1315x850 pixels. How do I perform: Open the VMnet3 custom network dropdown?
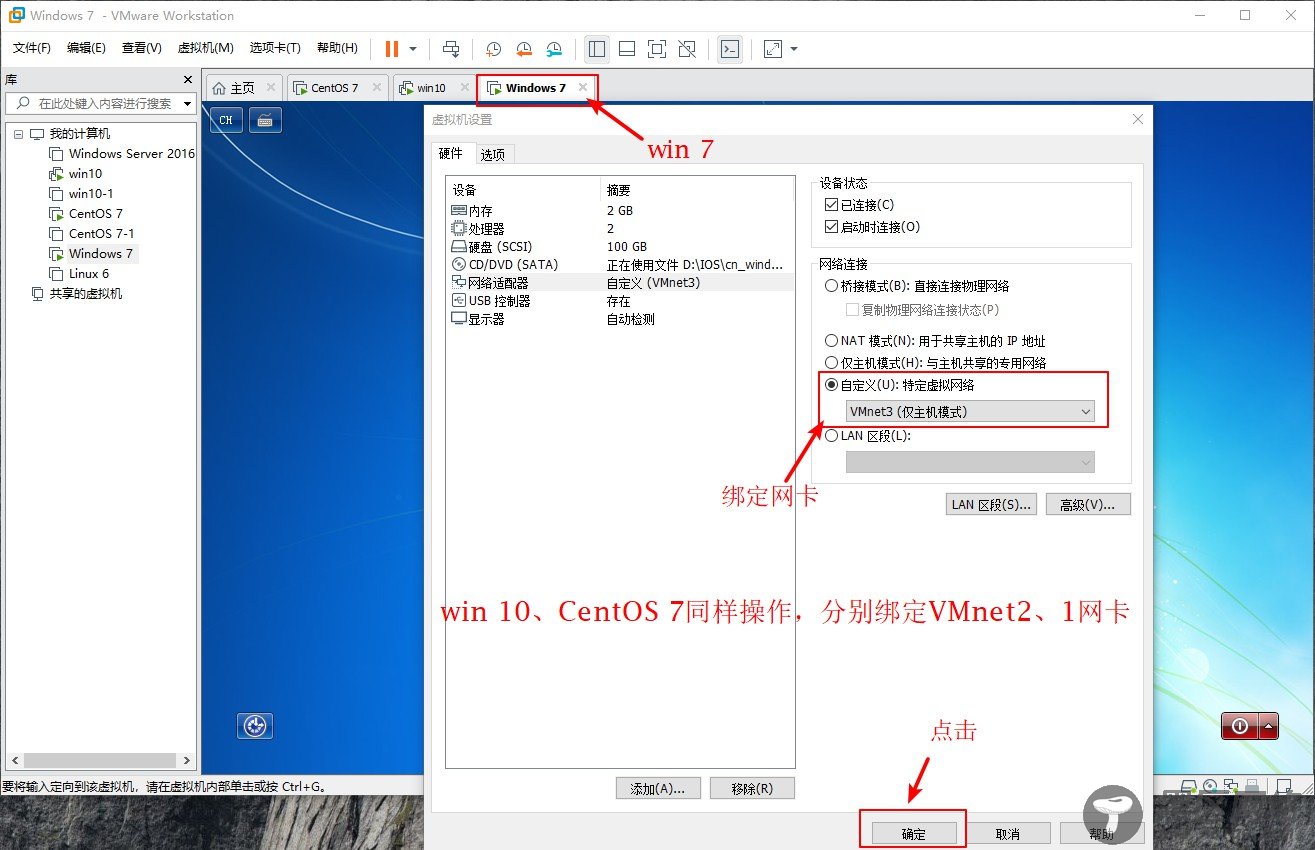[970, 411]
